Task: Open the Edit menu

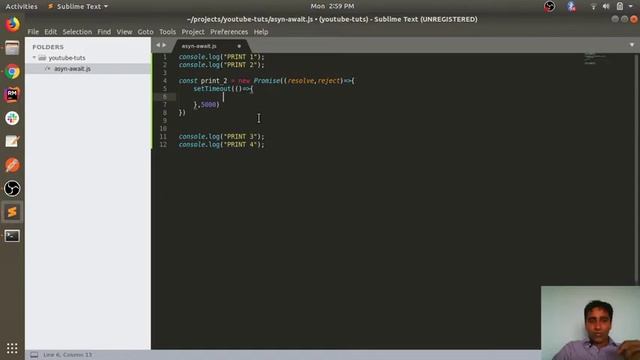Action: click(x=51, y=32)
